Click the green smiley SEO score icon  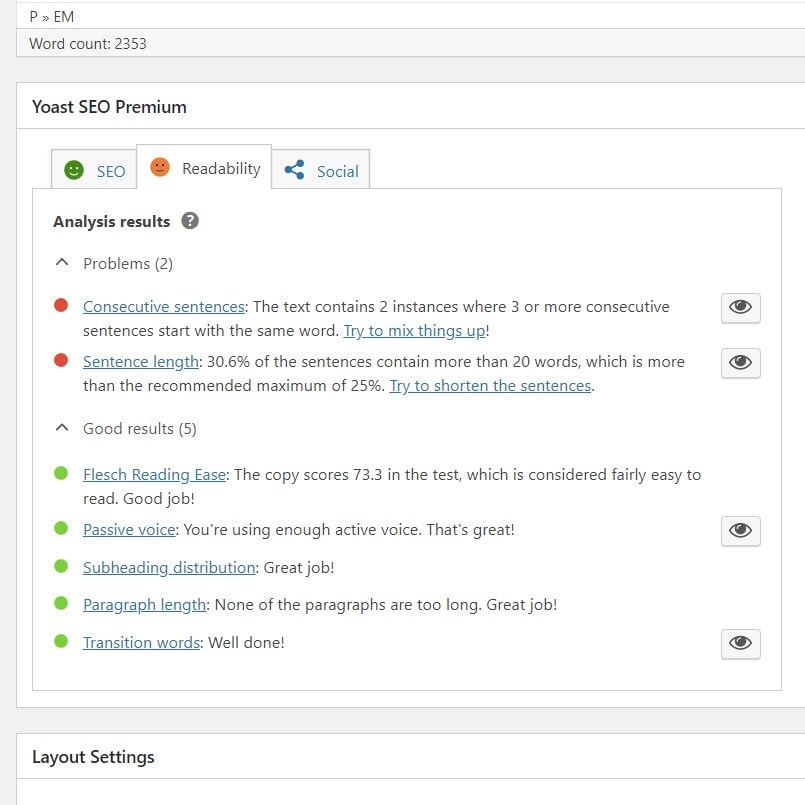coord(74,170)
